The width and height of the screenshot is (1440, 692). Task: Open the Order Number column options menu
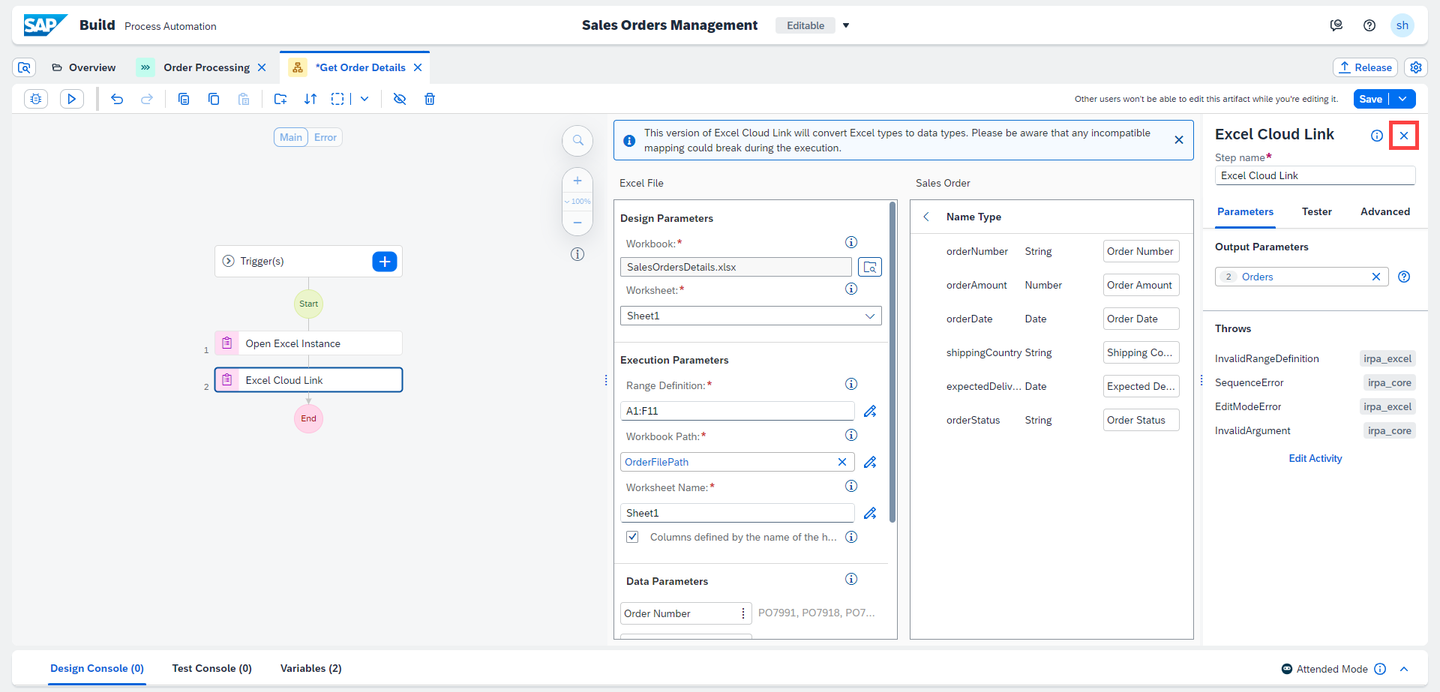(743, 614)
